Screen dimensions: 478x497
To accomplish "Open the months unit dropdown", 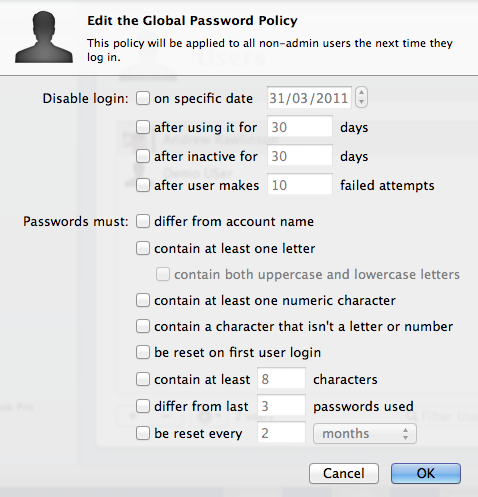I will click(365, 434).
